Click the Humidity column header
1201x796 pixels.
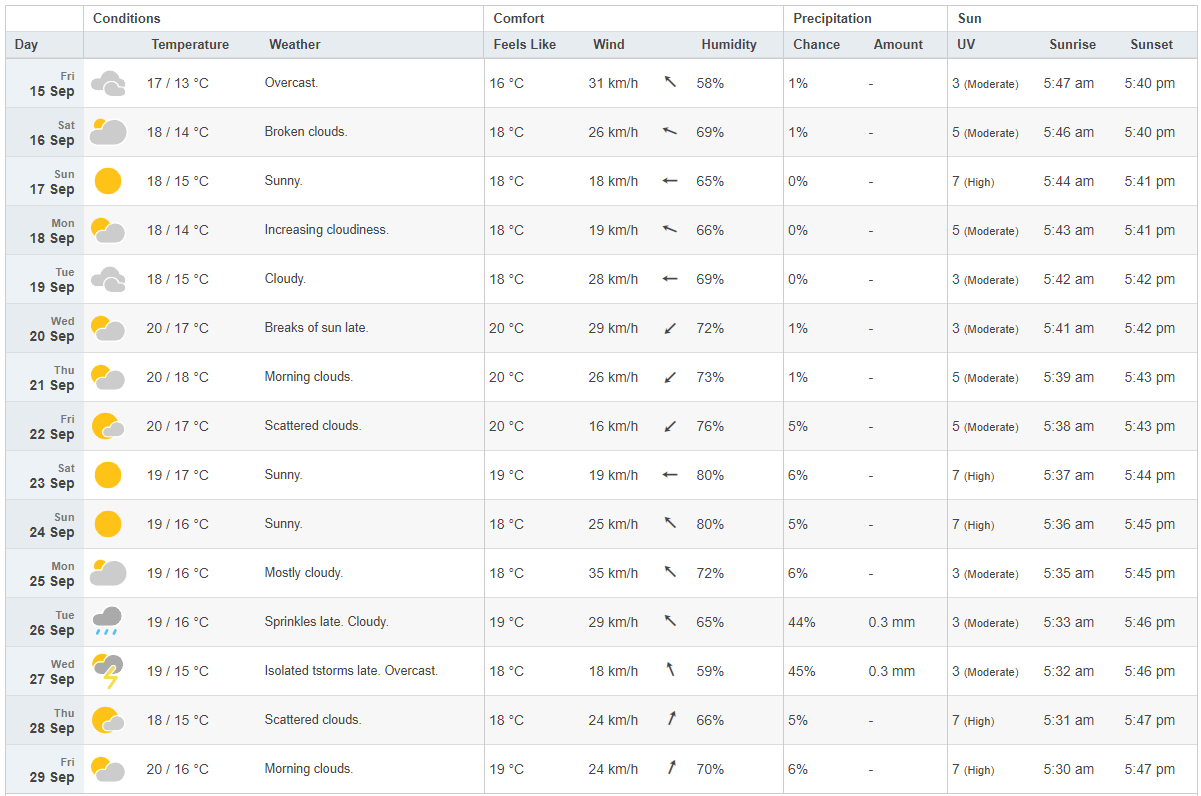point(728,44)
